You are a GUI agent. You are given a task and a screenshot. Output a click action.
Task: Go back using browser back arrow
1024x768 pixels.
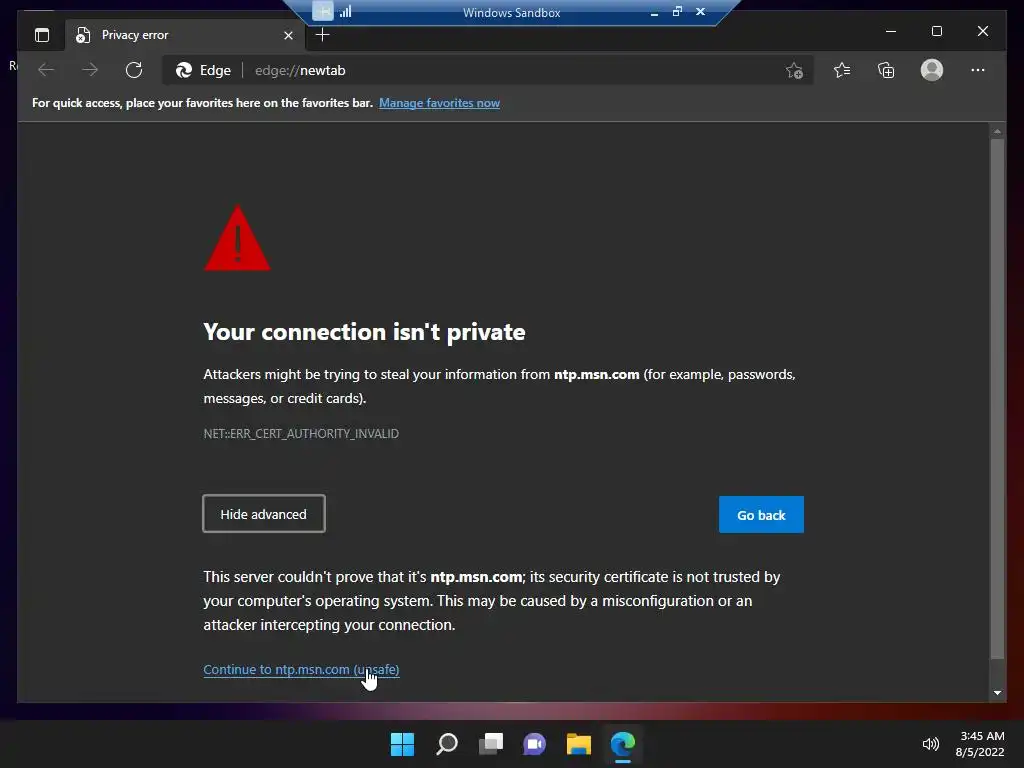[x=46, y=70]
